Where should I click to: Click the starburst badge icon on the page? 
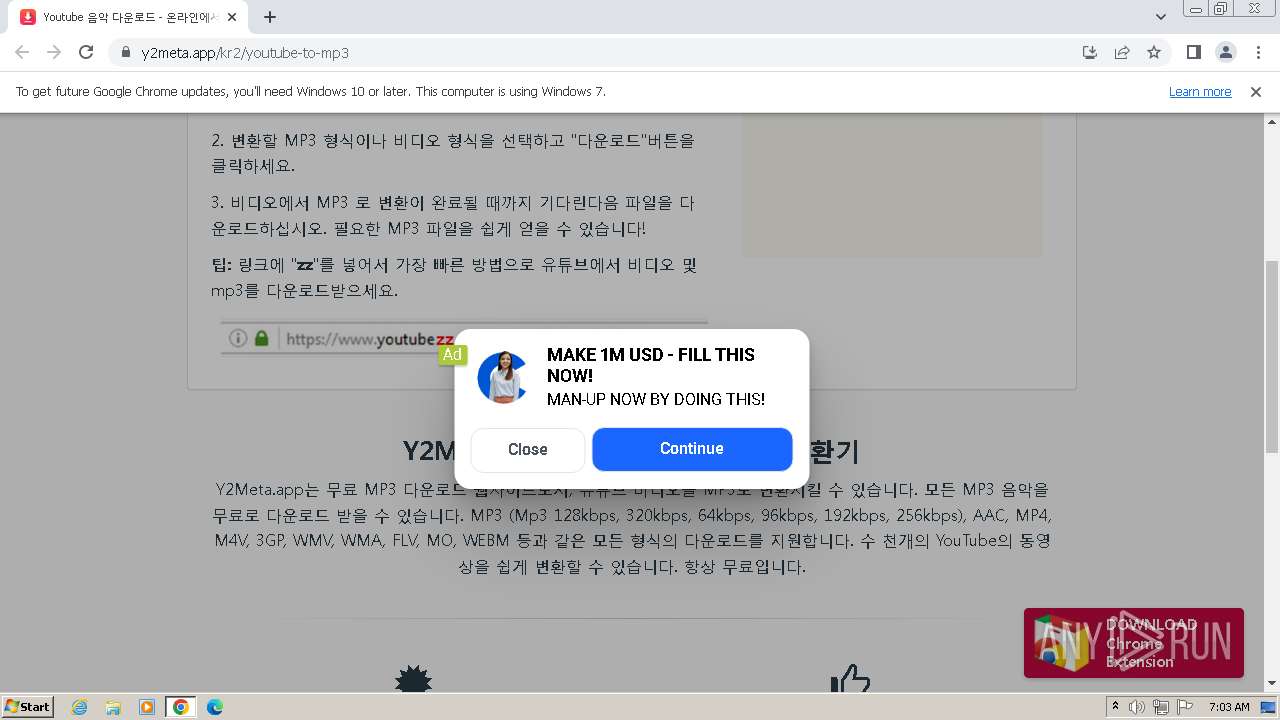pyautogui.click(x=413, y=681)
